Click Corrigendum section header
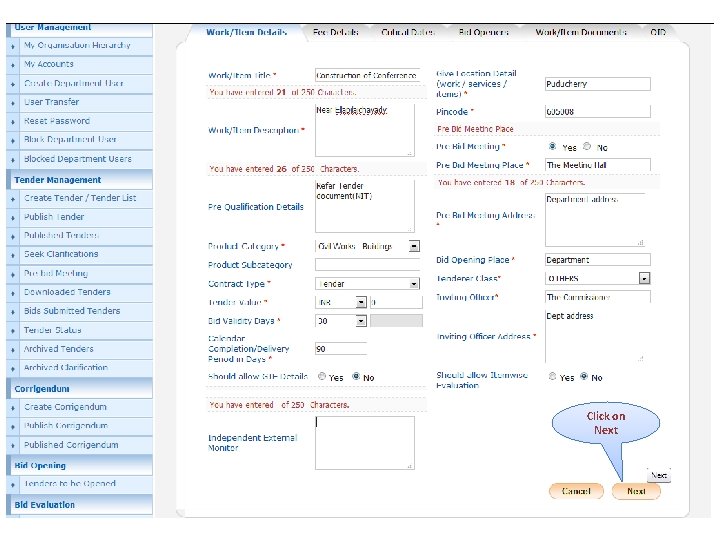The height and width of the screenshot is (540, 720). pyautogui.click(x=79, y=388)
